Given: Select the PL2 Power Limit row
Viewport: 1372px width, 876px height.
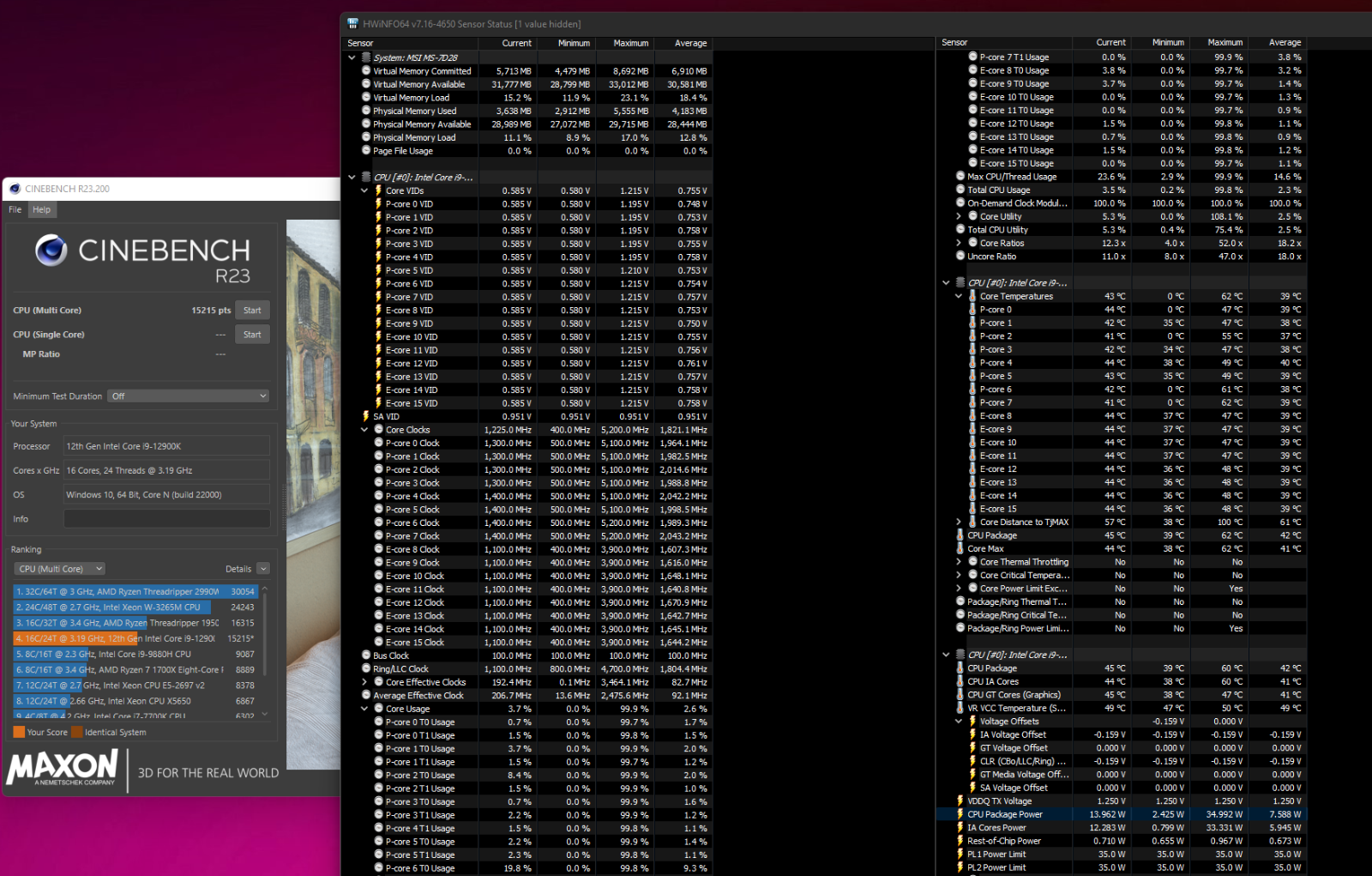Looking at the screenshot, I should pyautogui.click(x=1129, y=867).
